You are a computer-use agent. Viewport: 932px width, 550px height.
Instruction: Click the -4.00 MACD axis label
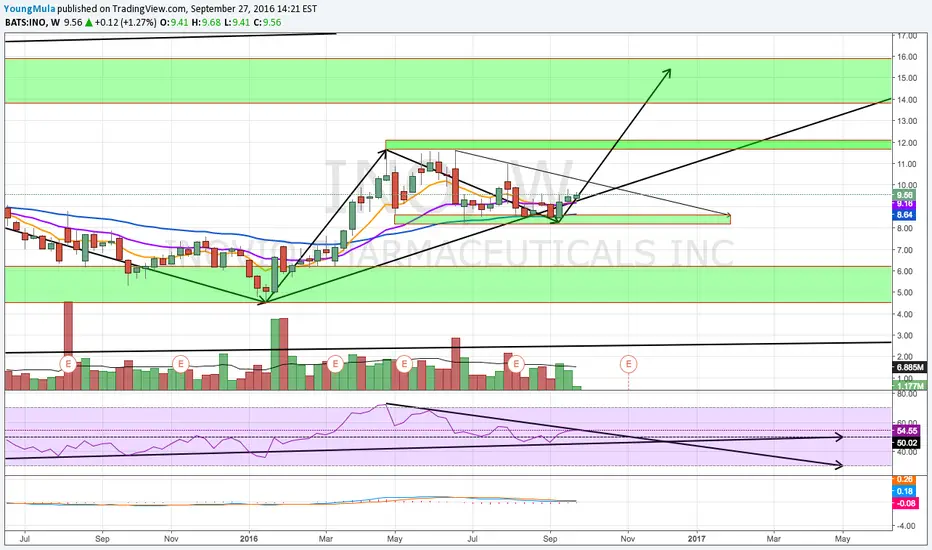pyautogui.click(x=907, y=526)
